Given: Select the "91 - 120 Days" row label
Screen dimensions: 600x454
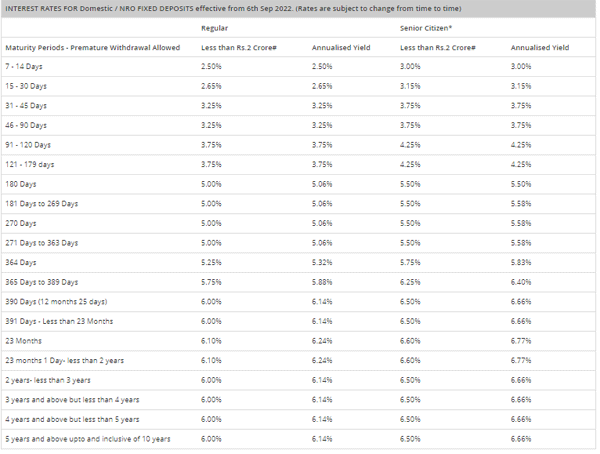Looking at the screenshot, I should pyautogui.click(x=29, y=144).
